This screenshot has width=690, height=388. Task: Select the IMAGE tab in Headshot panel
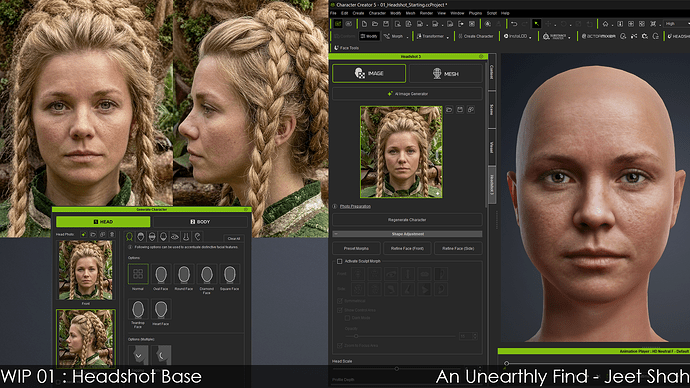[x=369, y=73]
